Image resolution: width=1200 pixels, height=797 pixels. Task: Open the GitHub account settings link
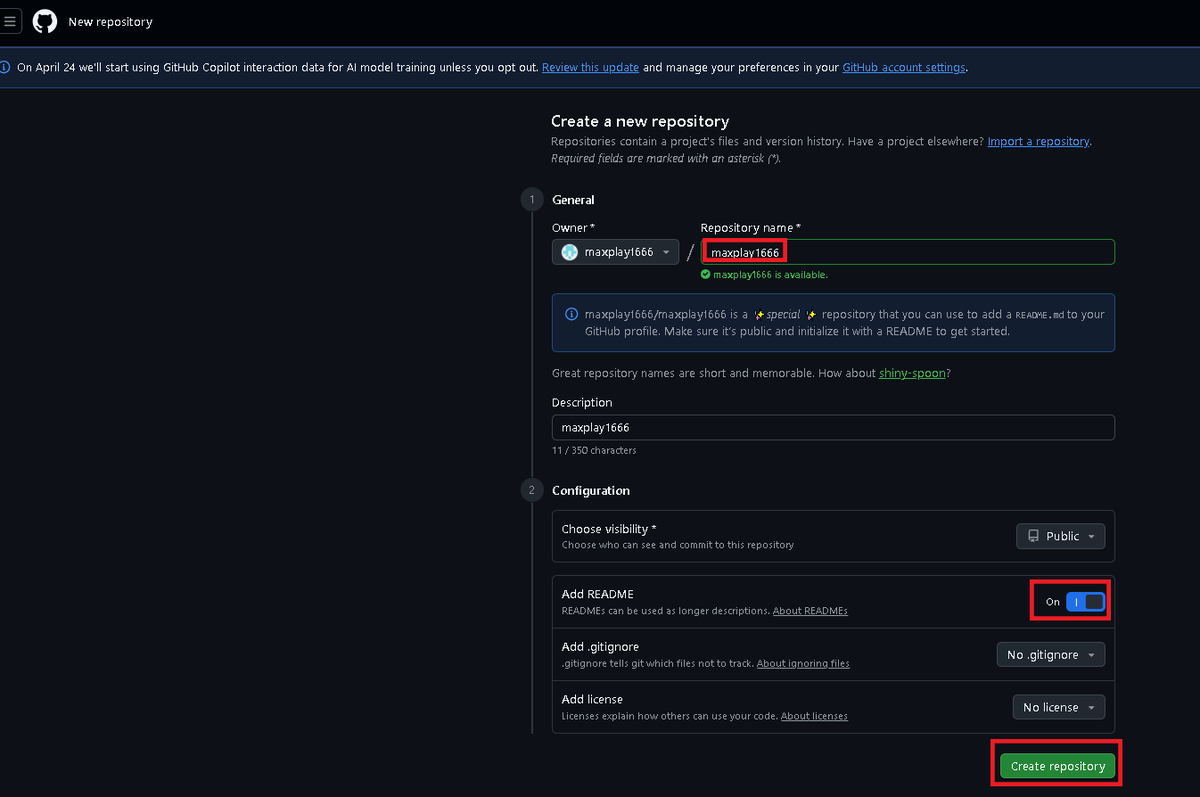pyautogui.click(x=904, y=68)
